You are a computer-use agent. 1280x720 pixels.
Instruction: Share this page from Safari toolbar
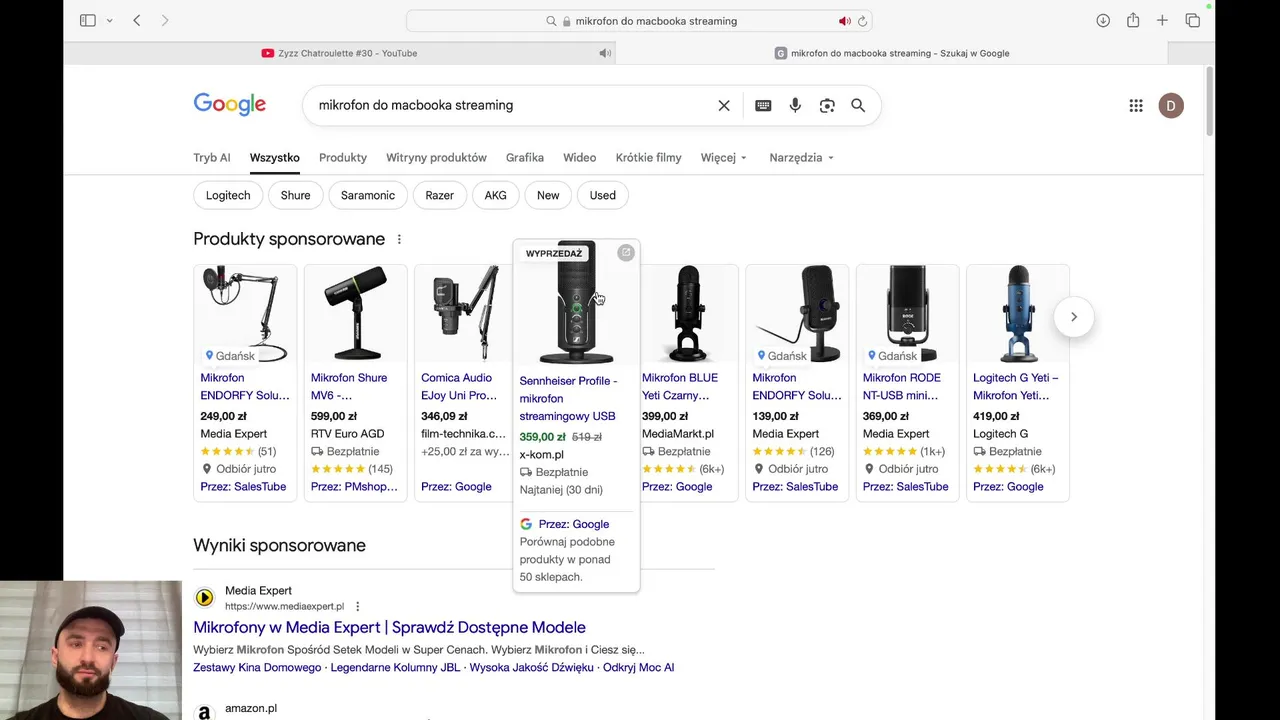[x=1133, y=20]
